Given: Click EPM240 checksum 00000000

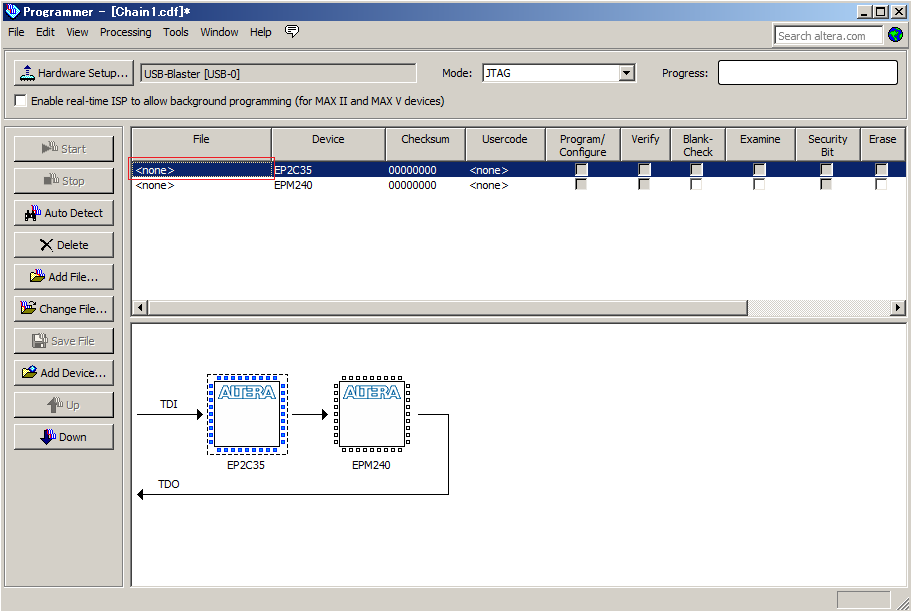Looking at the screenshot, I should 412,185.
